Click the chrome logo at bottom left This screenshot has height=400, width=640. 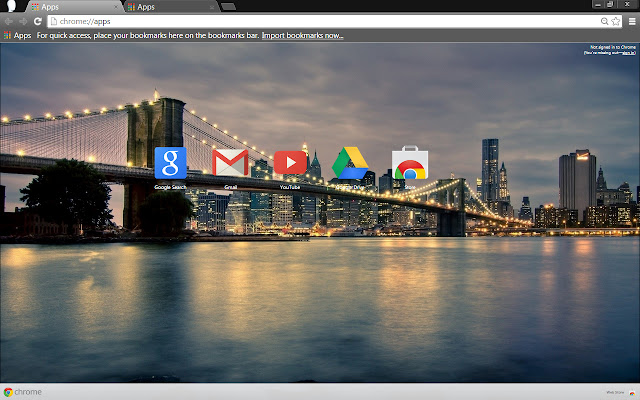(22, 392)
